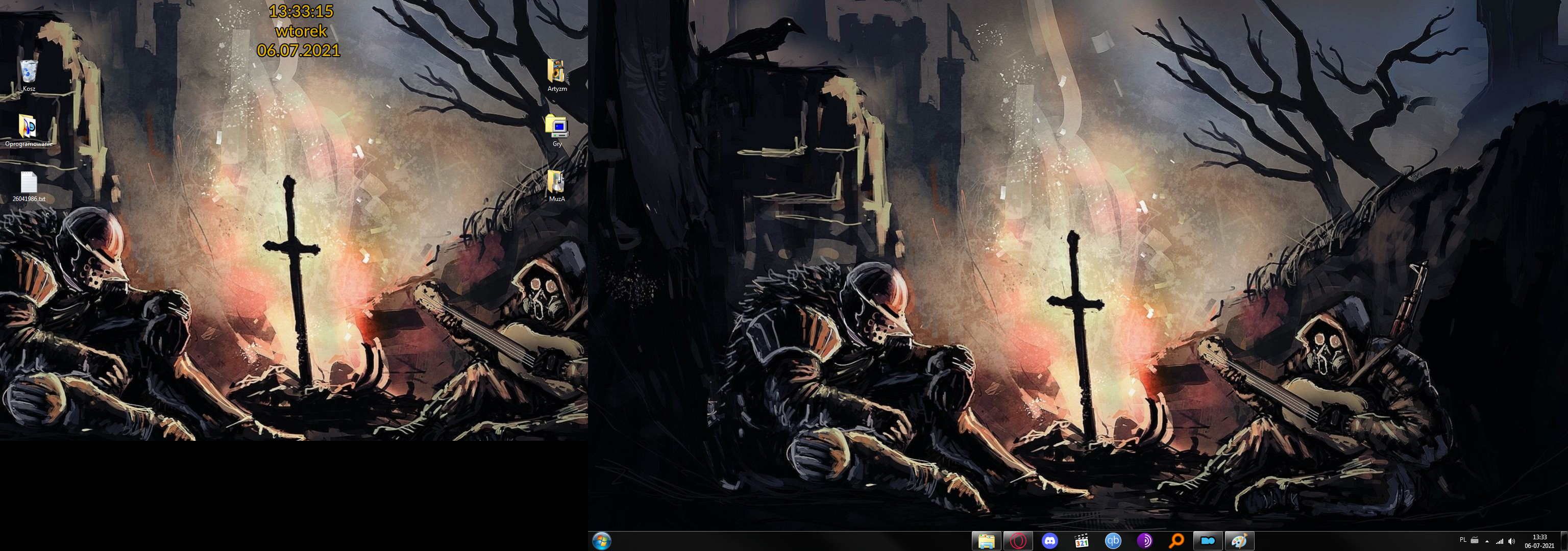
Task: Open the Artyzm folder icon
Action: 556,76
